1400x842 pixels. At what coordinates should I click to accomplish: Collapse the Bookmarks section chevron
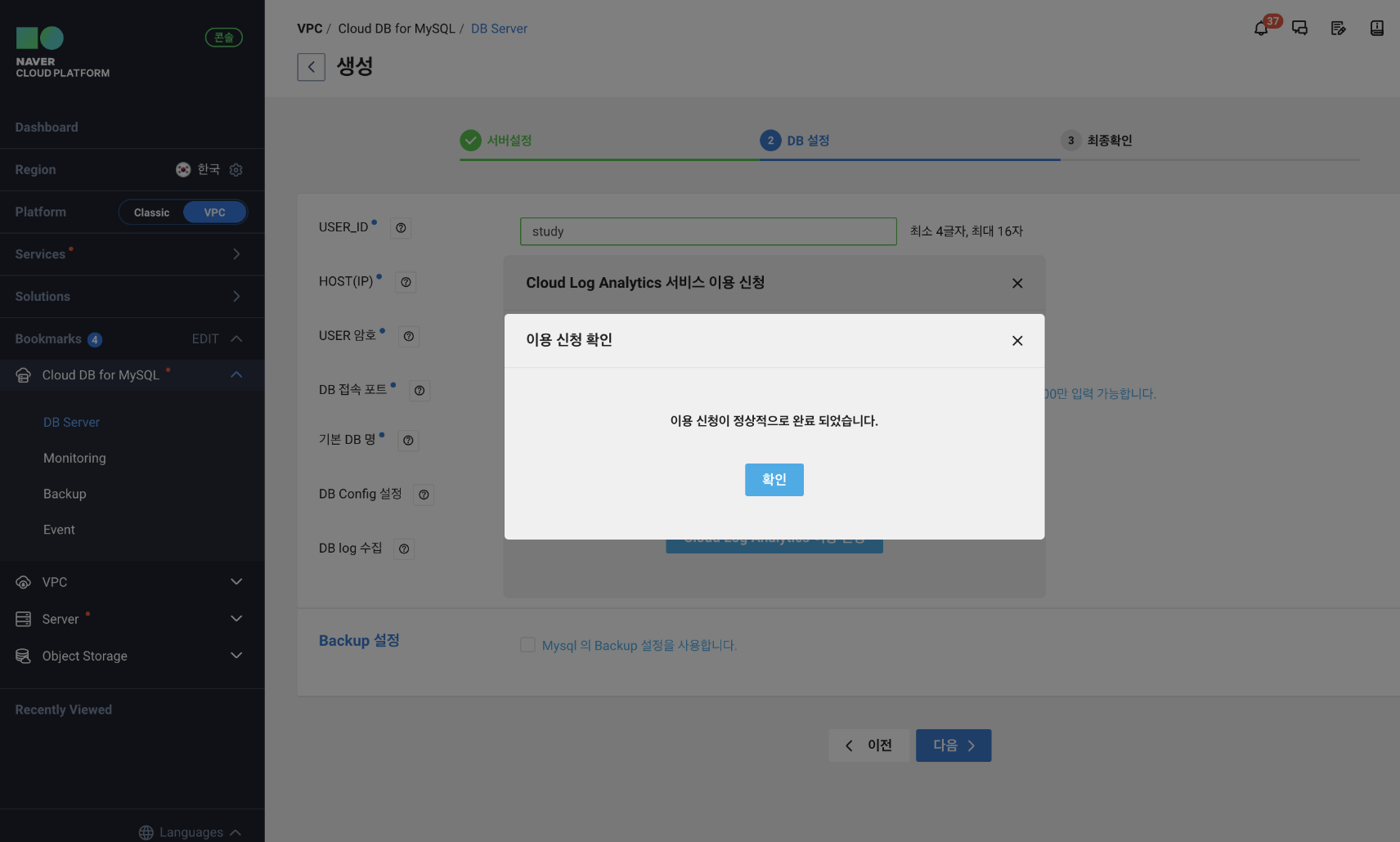pyautogui.click(x=236, y=338)
